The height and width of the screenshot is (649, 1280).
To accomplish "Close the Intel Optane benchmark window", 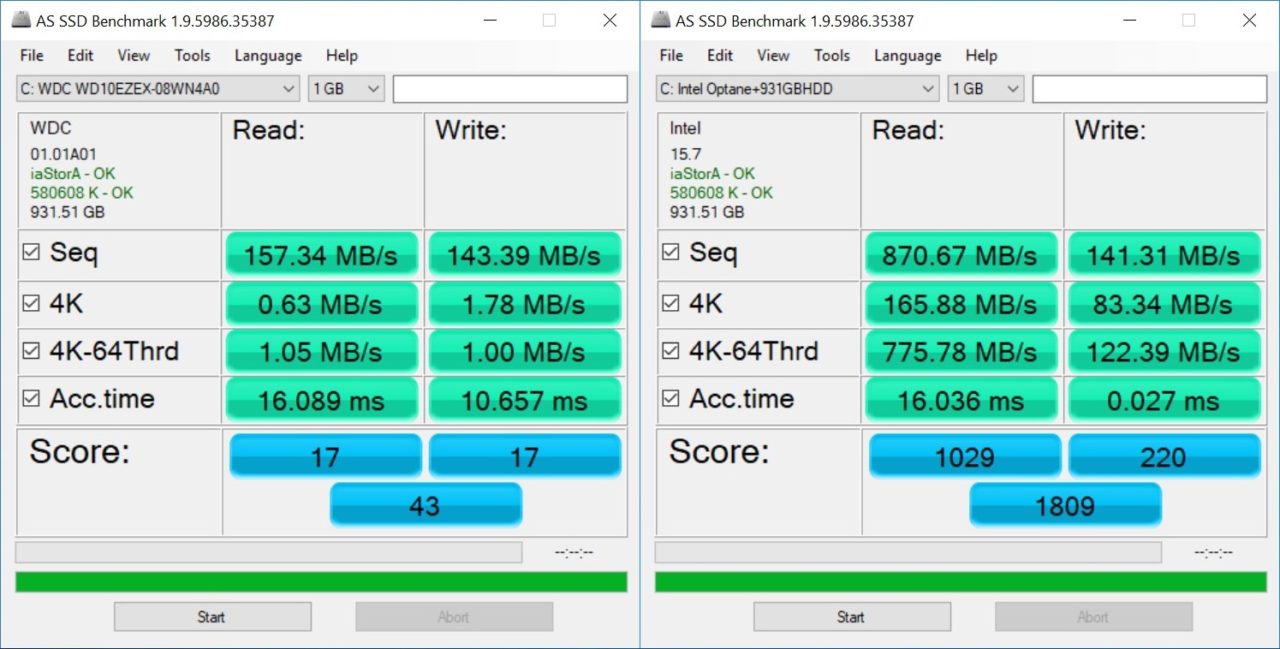I will click(1249, 20).
